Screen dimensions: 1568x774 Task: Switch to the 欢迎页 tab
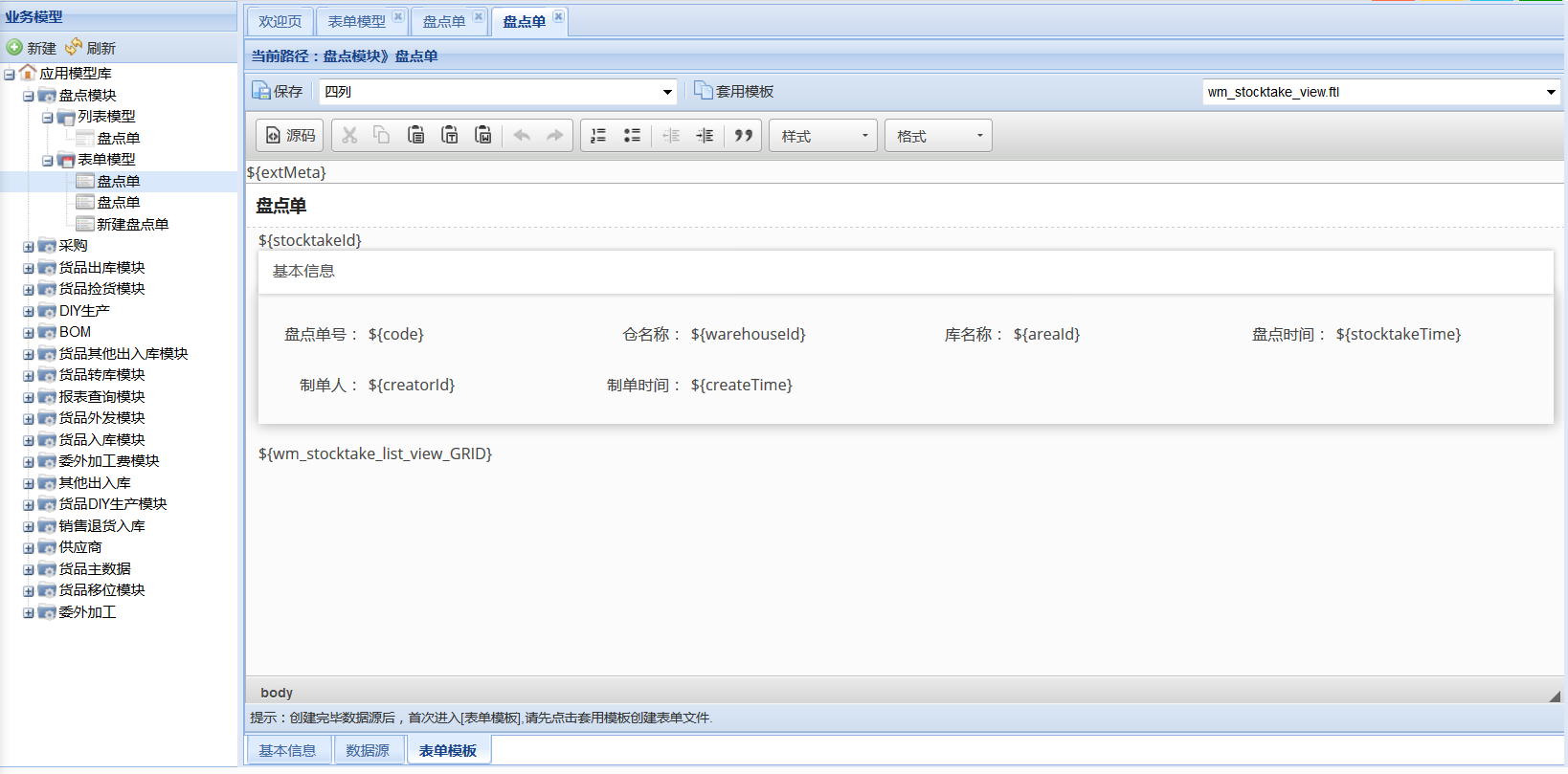[280, 21]
